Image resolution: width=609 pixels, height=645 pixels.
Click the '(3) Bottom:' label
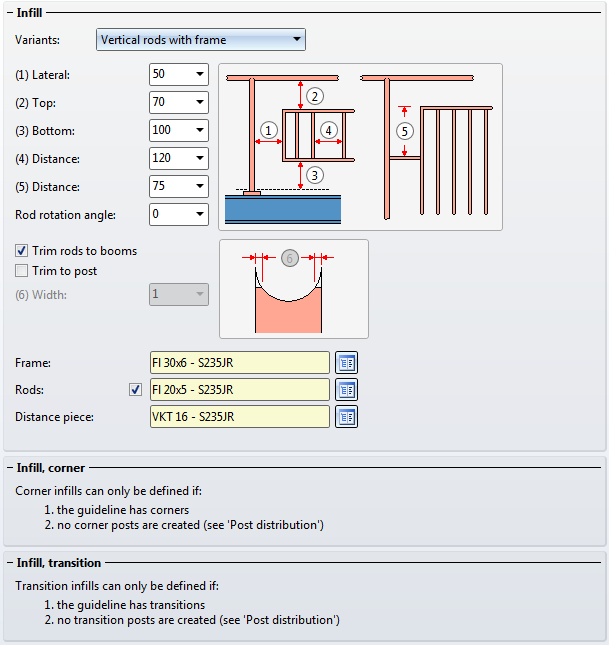click(x=45, y=131)
